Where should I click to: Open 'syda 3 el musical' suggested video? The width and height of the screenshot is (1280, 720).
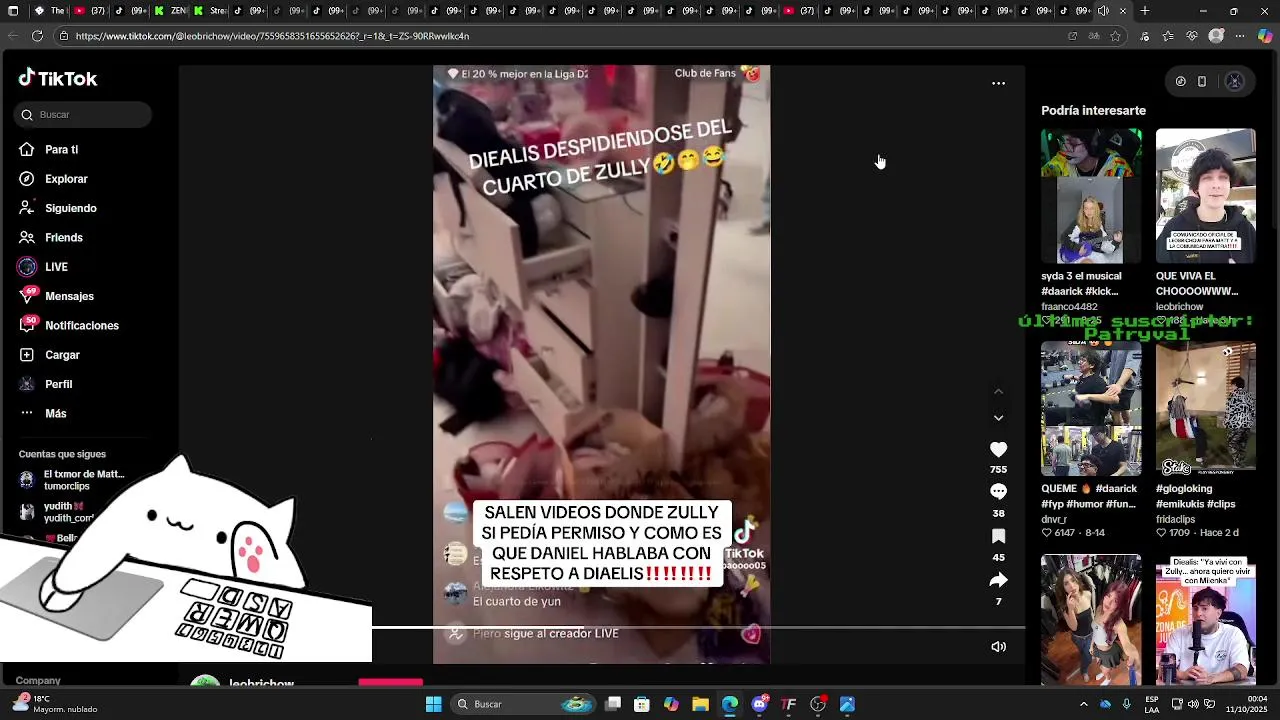(1091, 196)
